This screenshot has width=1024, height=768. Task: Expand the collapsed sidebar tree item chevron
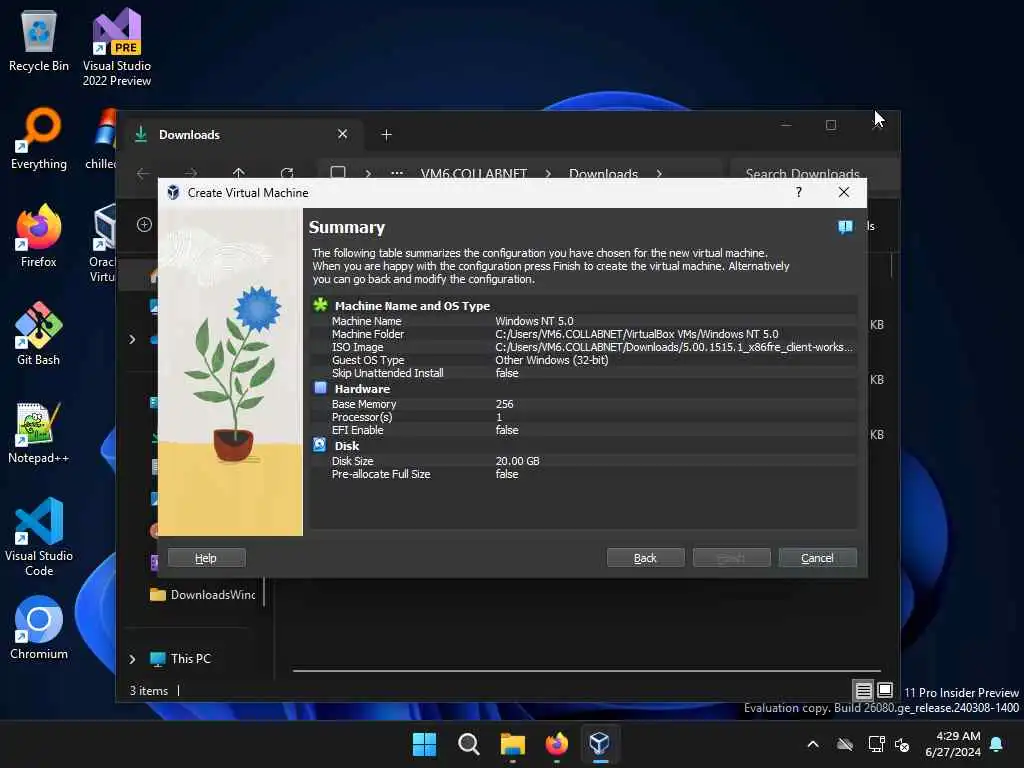(x=133, y=340)
